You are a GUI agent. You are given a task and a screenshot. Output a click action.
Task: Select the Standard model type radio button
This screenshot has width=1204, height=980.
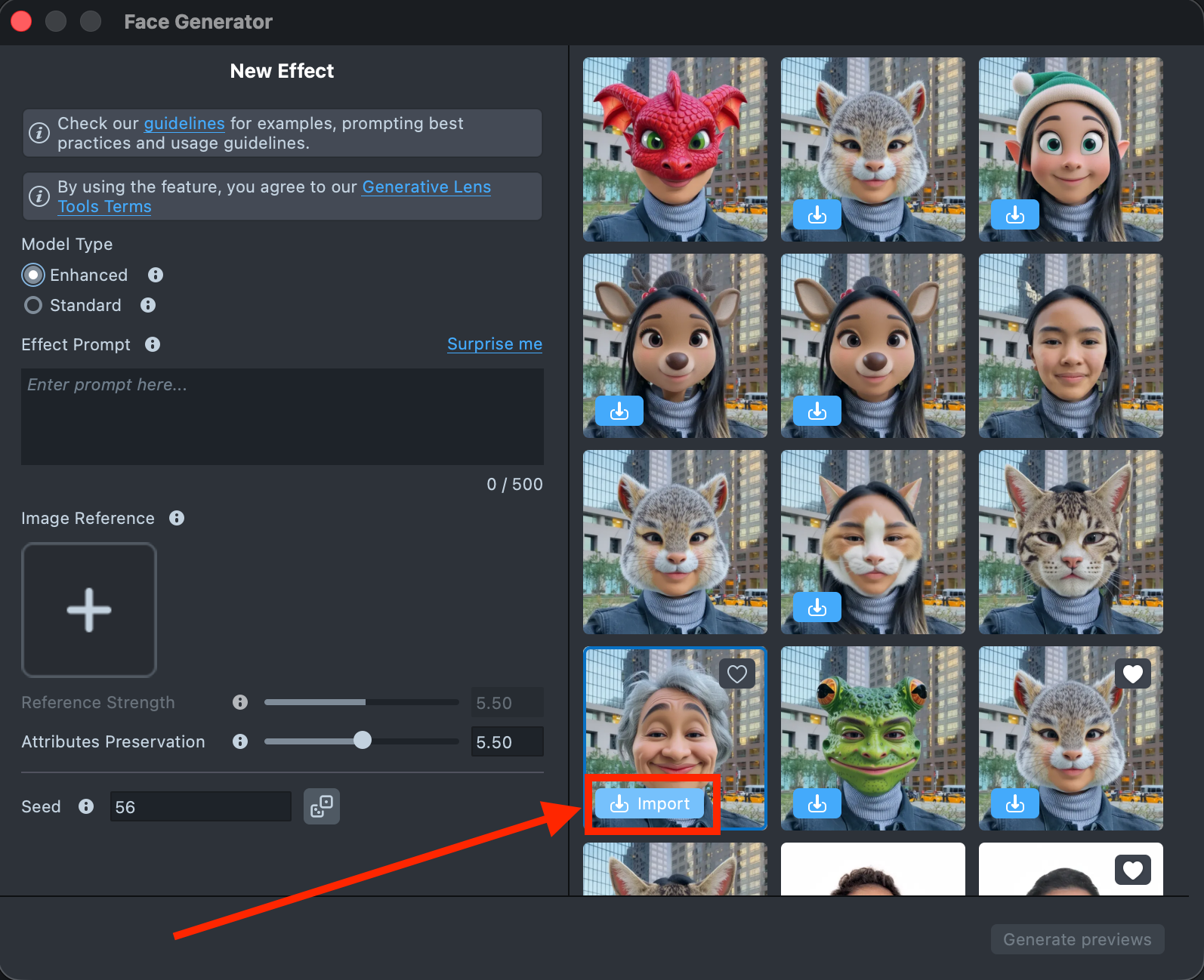click(33, 305)
